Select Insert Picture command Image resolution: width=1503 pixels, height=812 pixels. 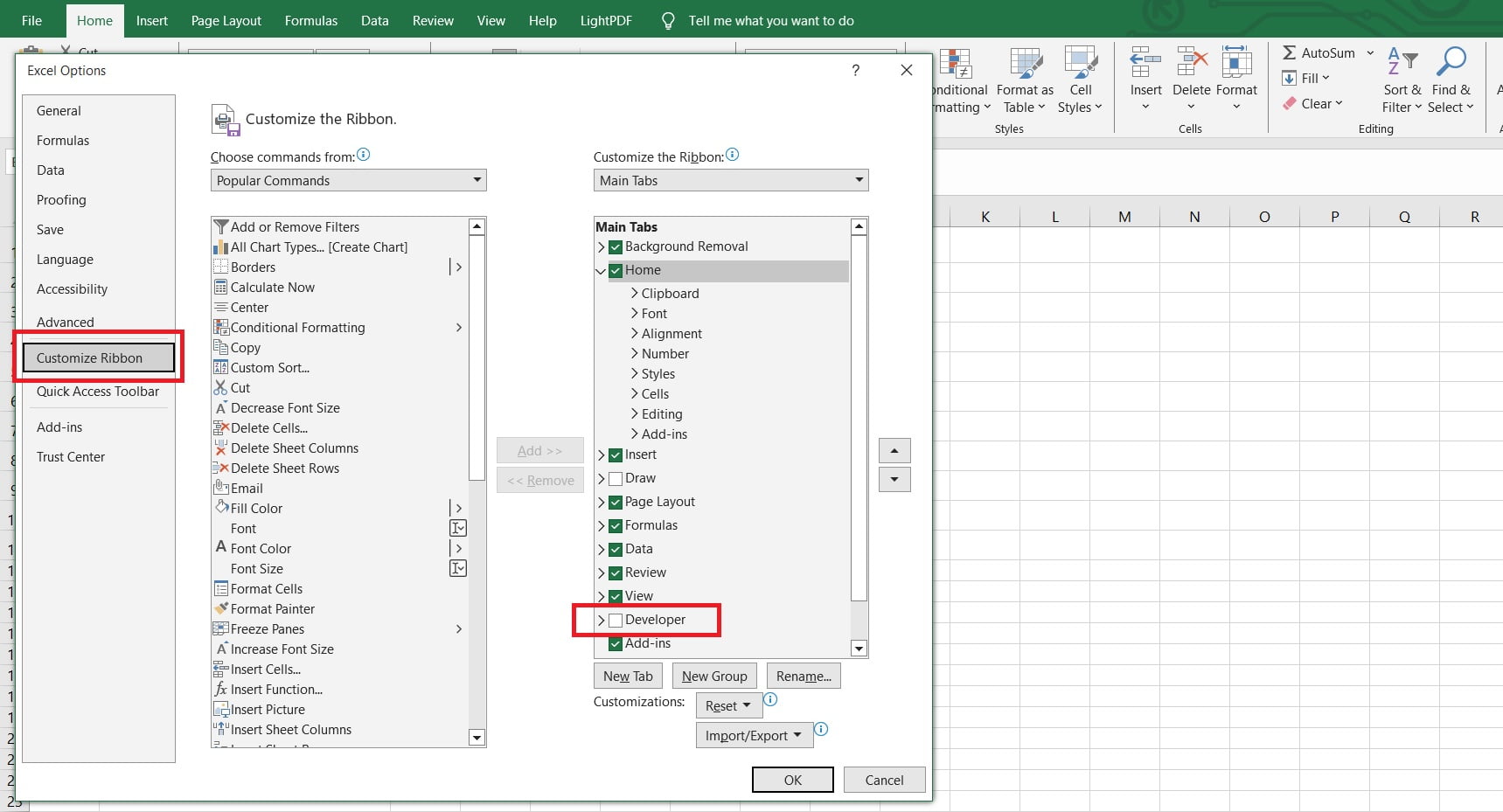pos(340,709)
